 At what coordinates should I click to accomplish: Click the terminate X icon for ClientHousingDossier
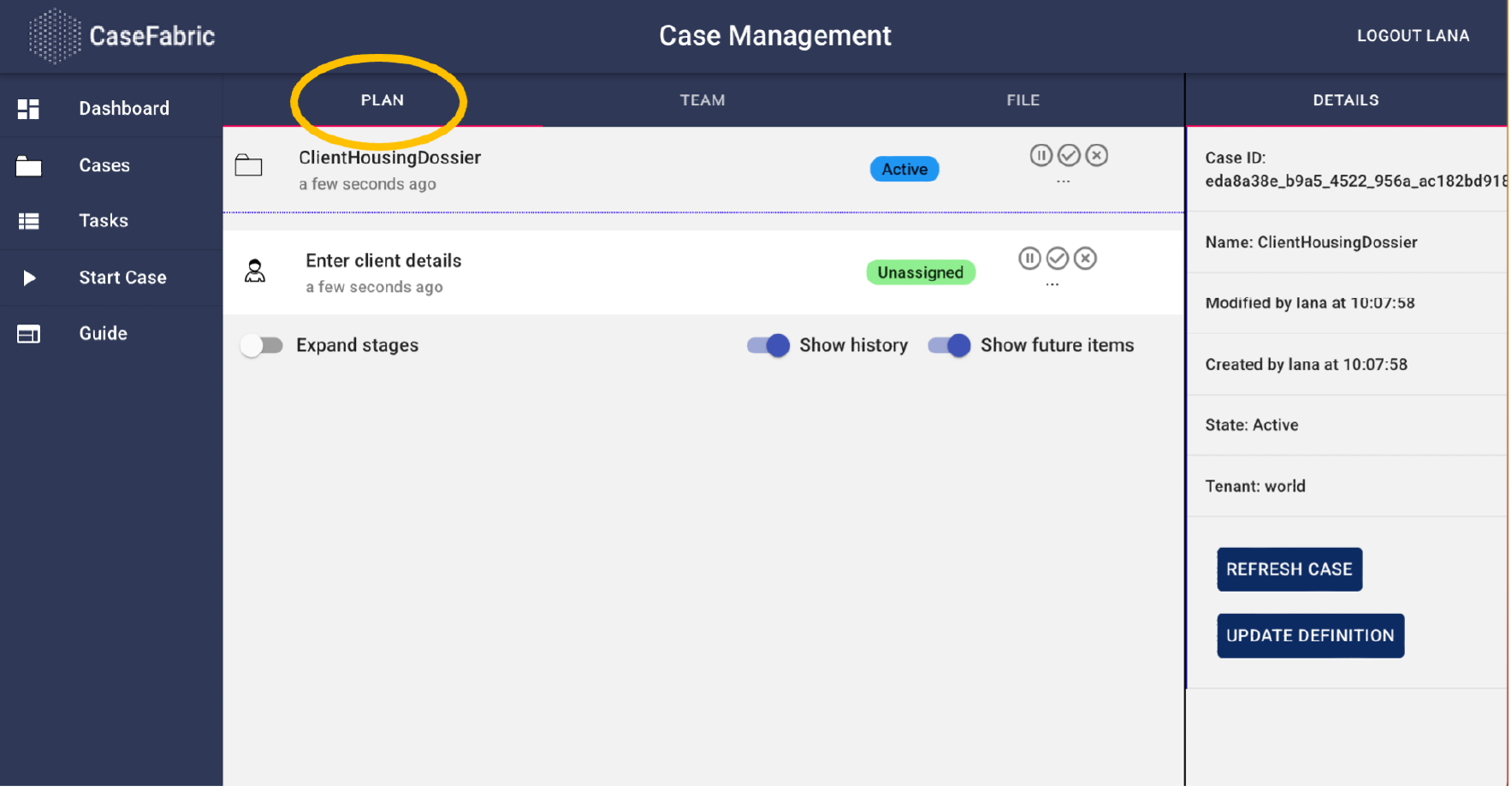(x=1097, y=156)
